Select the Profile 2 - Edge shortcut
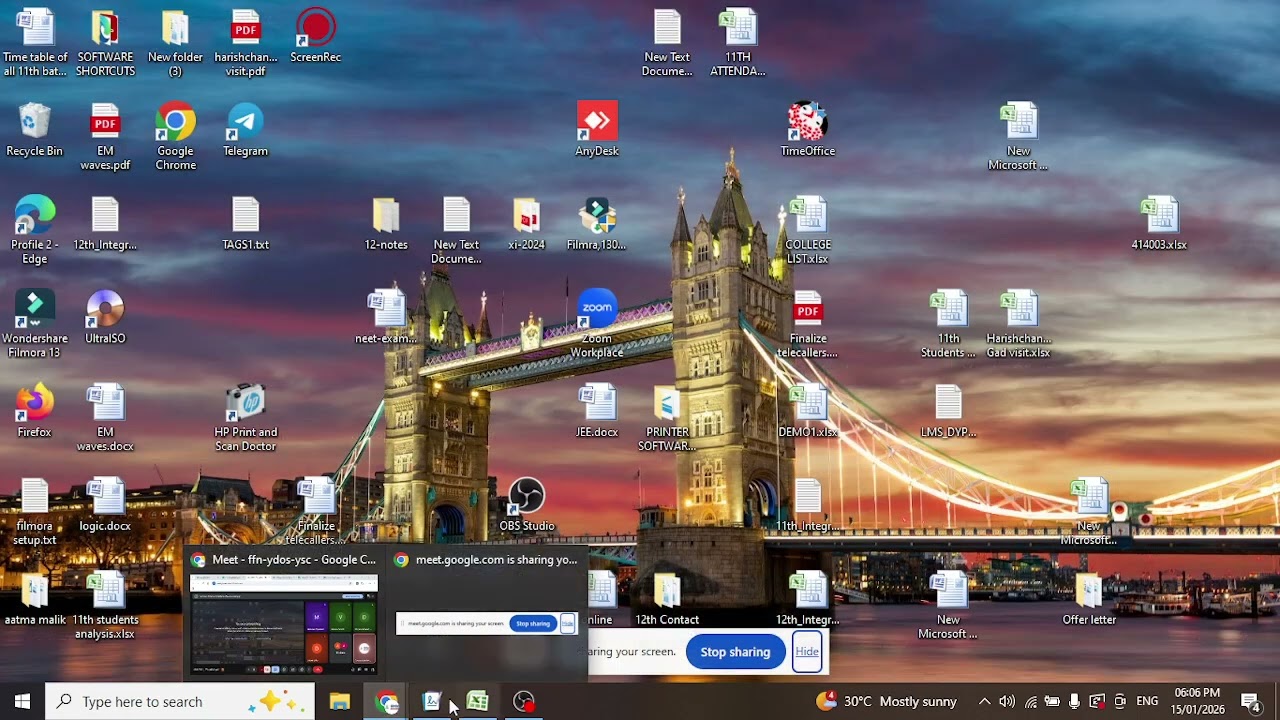1280x720 pixels. click(34, 231)
